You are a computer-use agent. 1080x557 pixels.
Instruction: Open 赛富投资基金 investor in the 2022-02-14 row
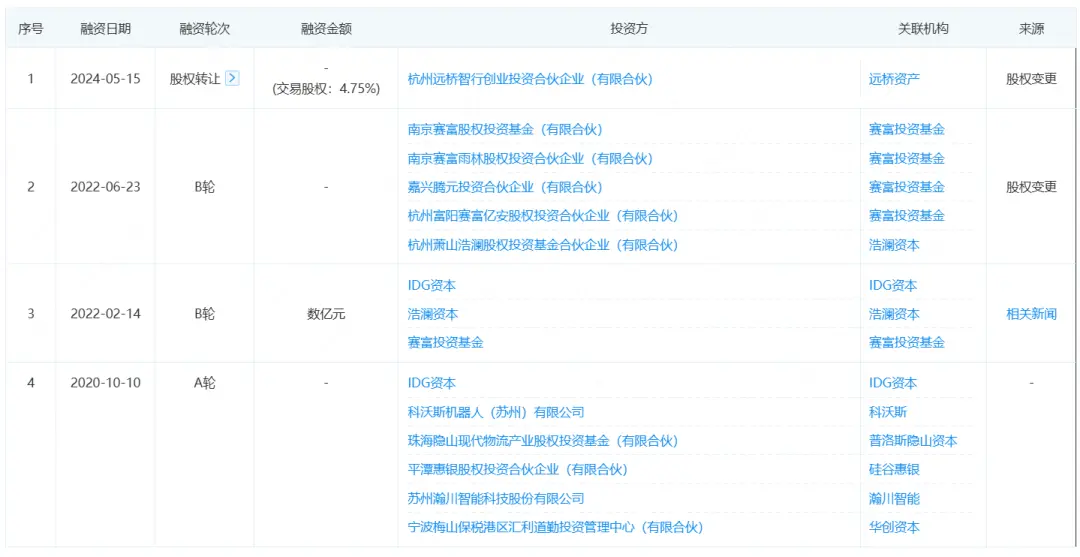[x=445, y=342]
